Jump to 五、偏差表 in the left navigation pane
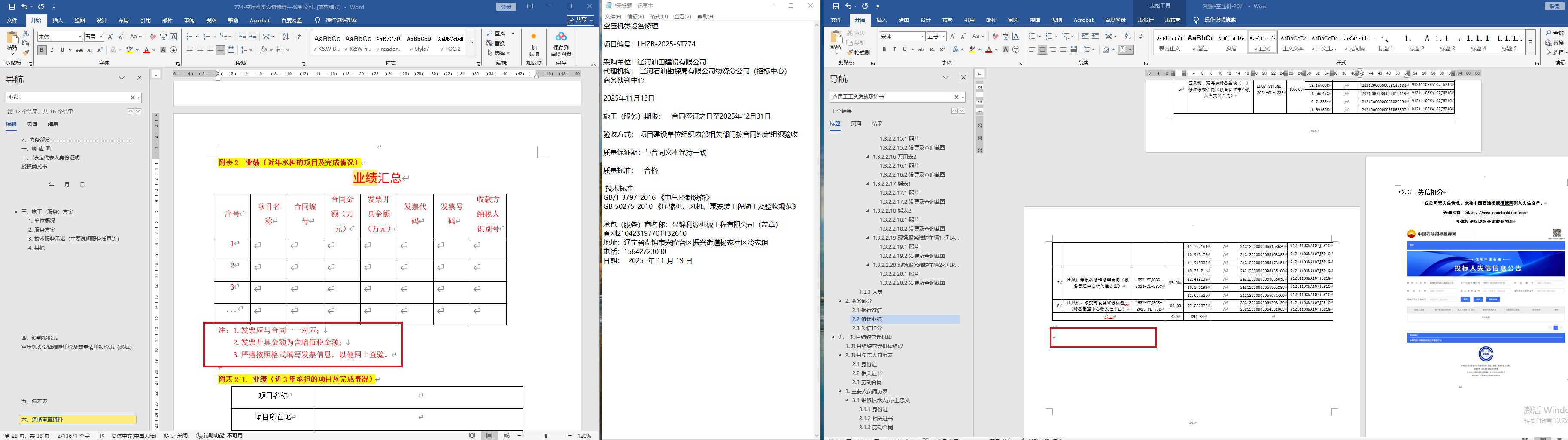This screenshot has height=440, width=1568. [34, 401]
